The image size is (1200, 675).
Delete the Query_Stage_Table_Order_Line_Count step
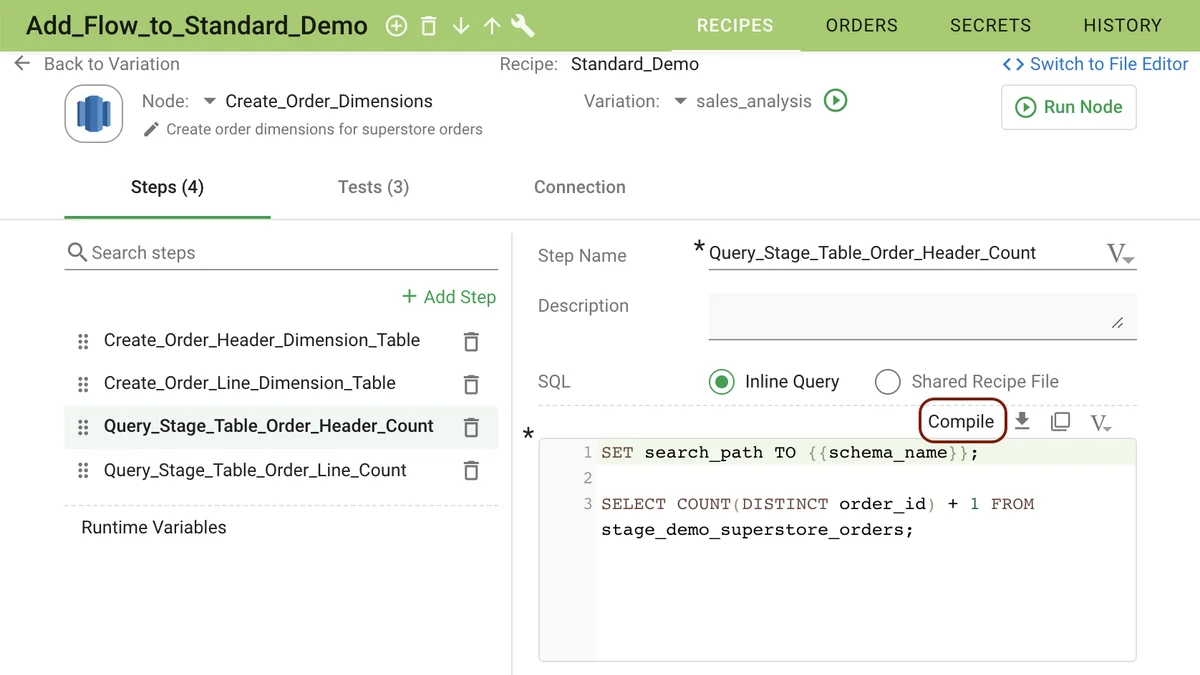click(x=471, y=470)
